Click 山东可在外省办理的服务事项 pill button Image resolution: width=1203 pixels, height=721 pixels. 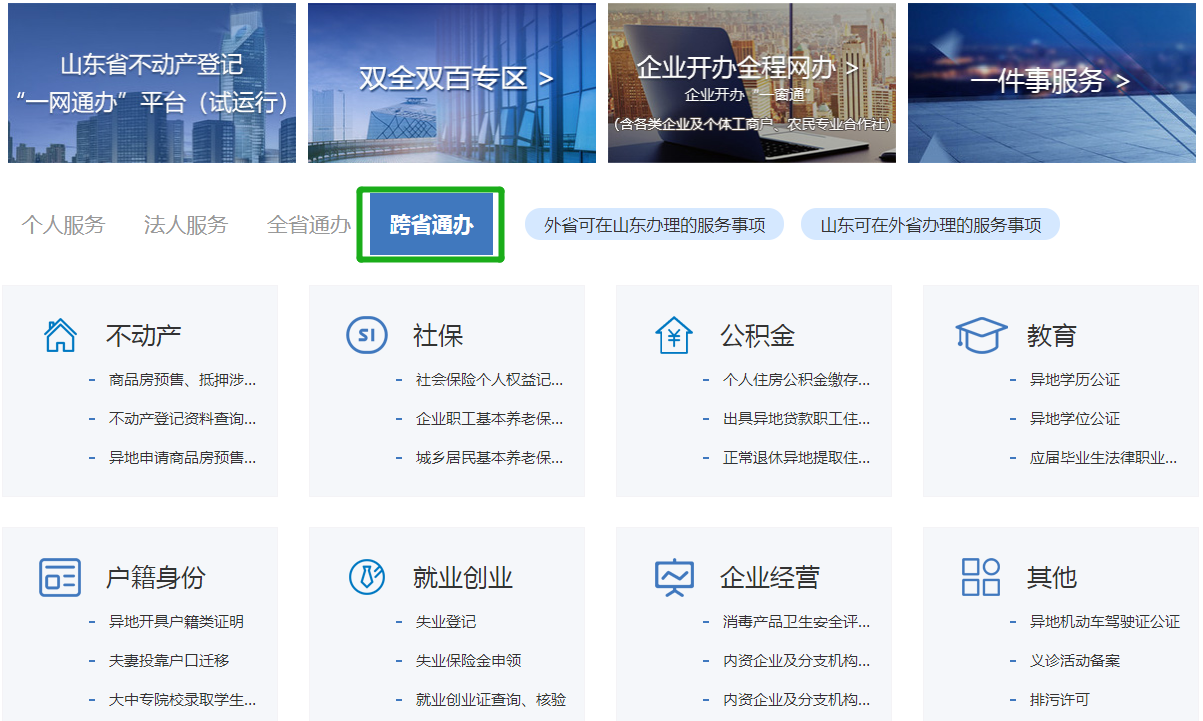click(930, 225)
